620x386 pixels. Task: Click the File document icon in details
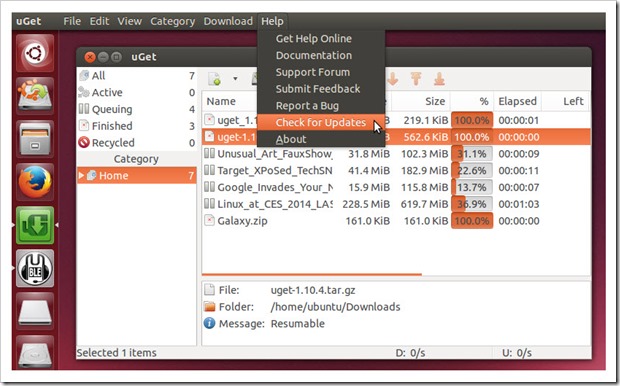pyautogui.click(x=209, y=290)
